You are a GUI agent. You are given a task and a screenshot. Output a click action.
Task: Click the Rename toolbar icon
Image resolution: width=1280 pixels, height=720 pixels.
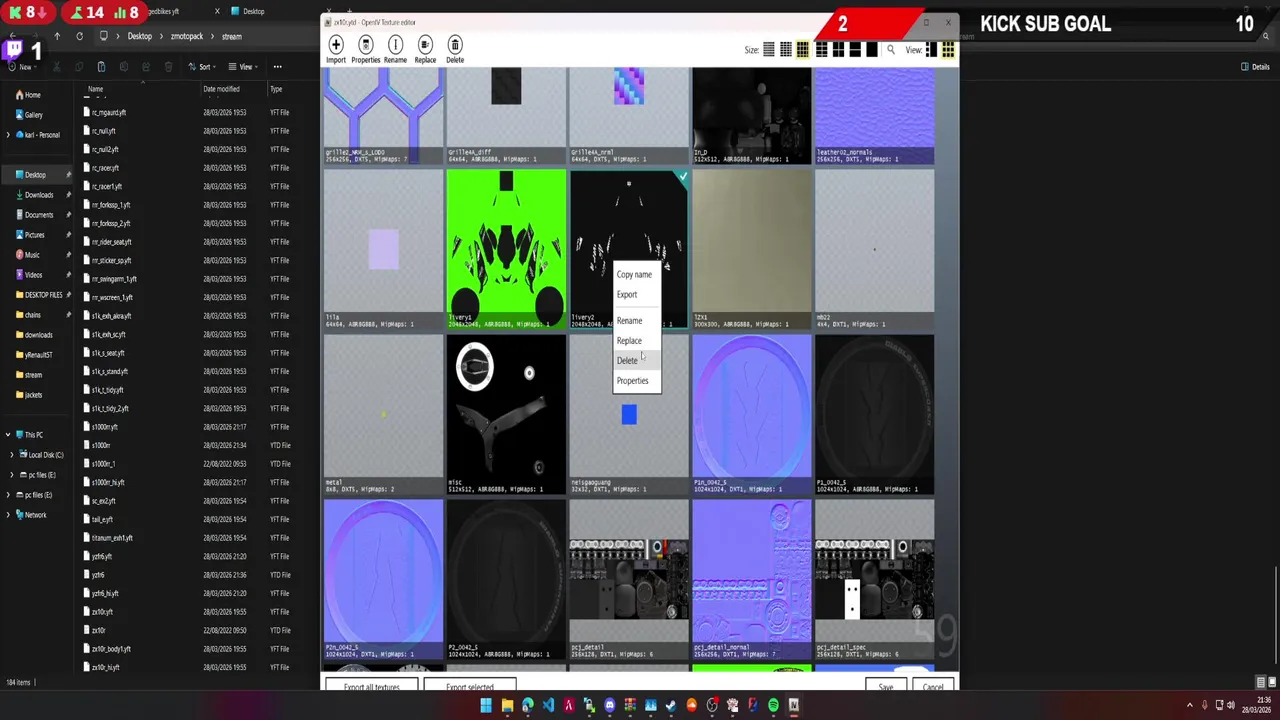[395, 49]
